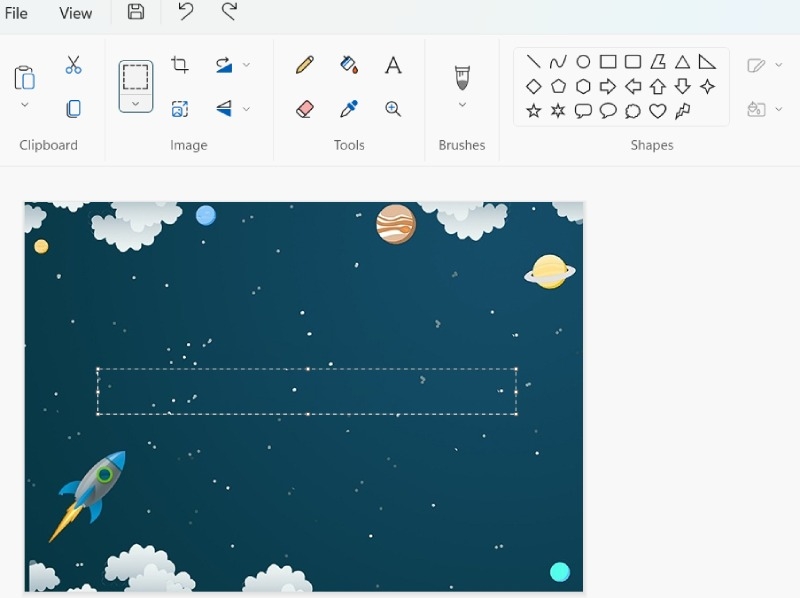Screen dimensions: 800x598
Task: Click inside the dashed selection rectangle
Action: pos(307,391)
